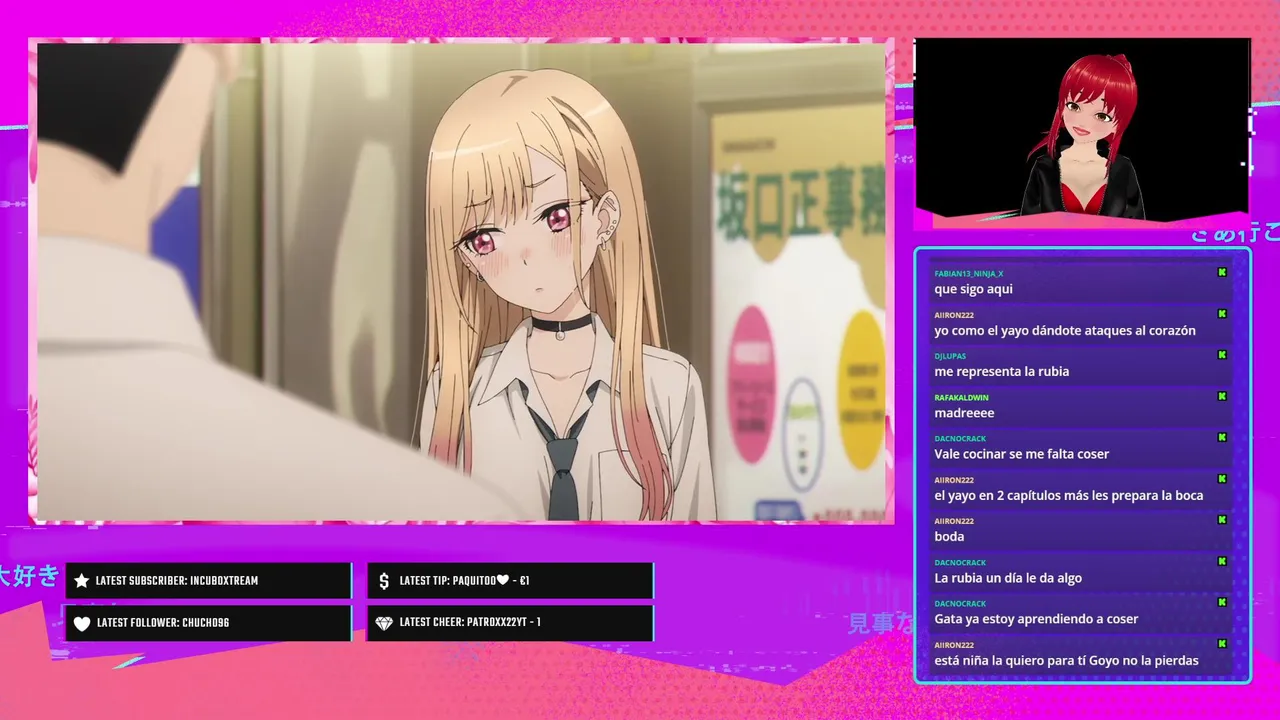Select the anime video playback area
1280x720 pixels.
pos(462,281)
